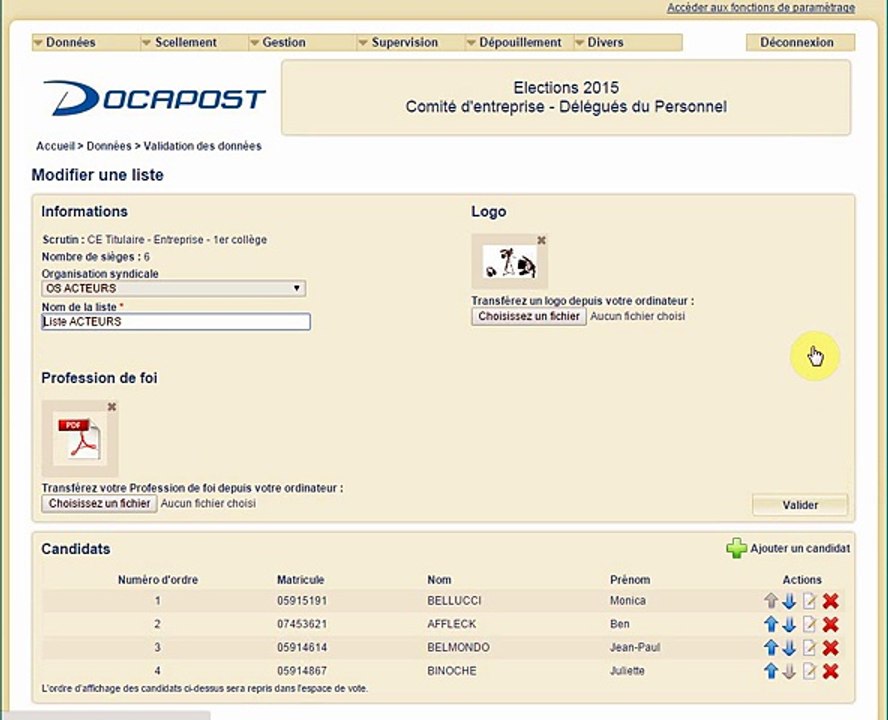This screenshot has width=888, height=720.
Task: Remove the Profession de foi PDF
Action: coord(112,407)
